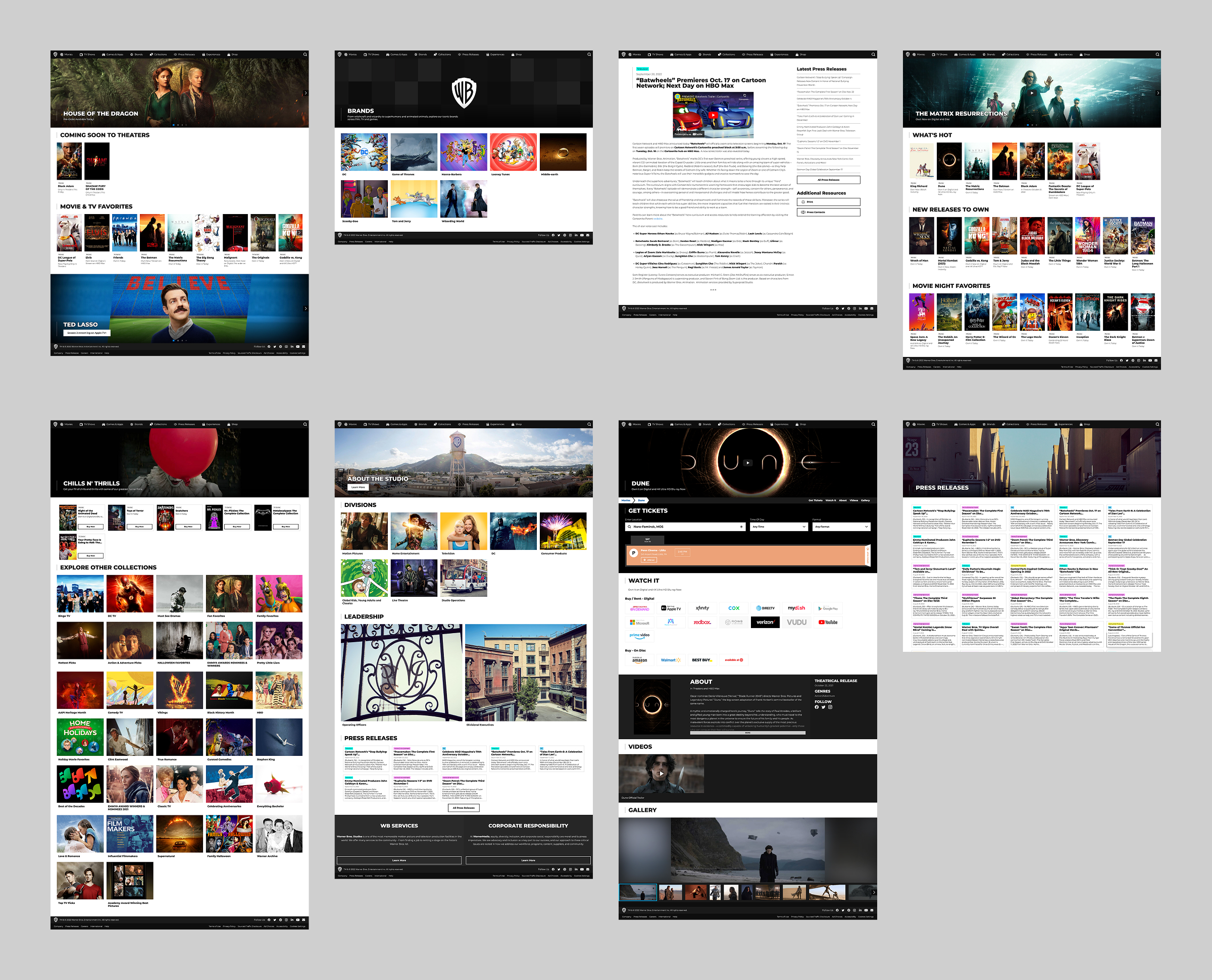Open the Any Time dropdown
This screenshot has height=980, width=1212.
(779, 527)
